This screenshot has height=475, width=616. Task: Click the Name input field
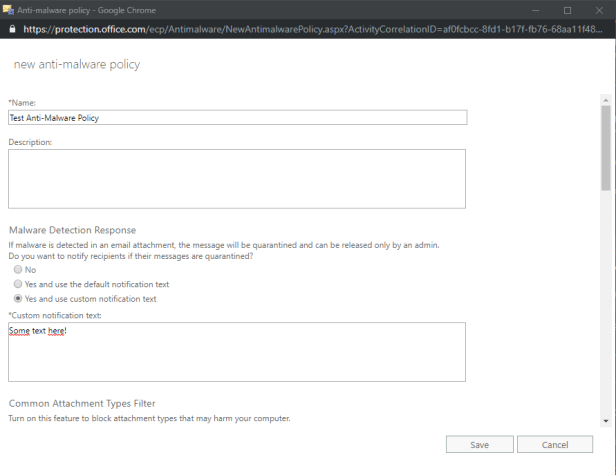[x=238, y=117]
